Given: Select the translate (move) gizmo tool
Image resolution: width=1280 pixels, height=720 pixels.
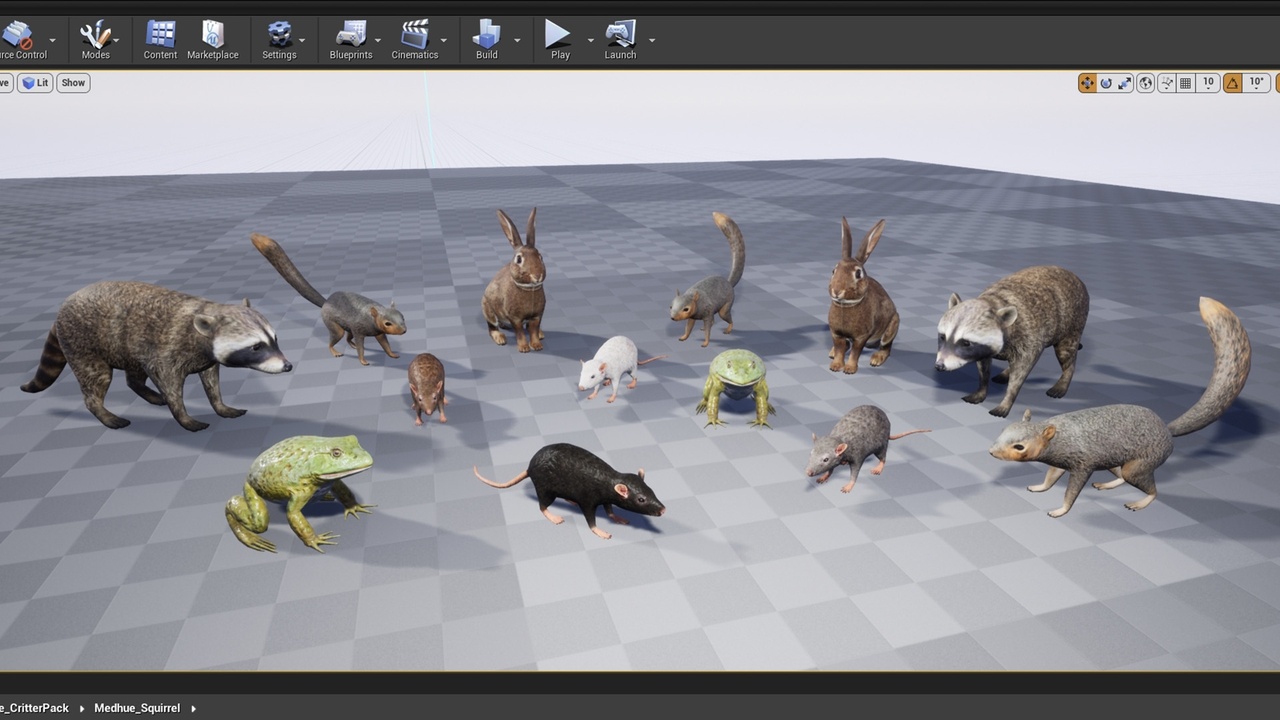Looking at the screenshot, I should tap(1087, 83).
